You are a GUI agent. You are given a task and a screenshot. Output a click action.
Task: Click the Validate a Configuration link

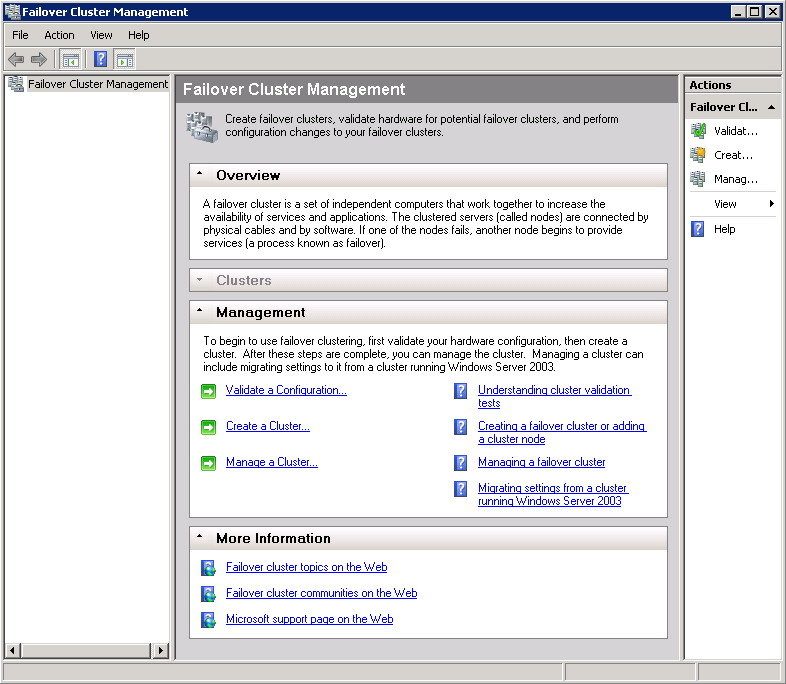286,390
